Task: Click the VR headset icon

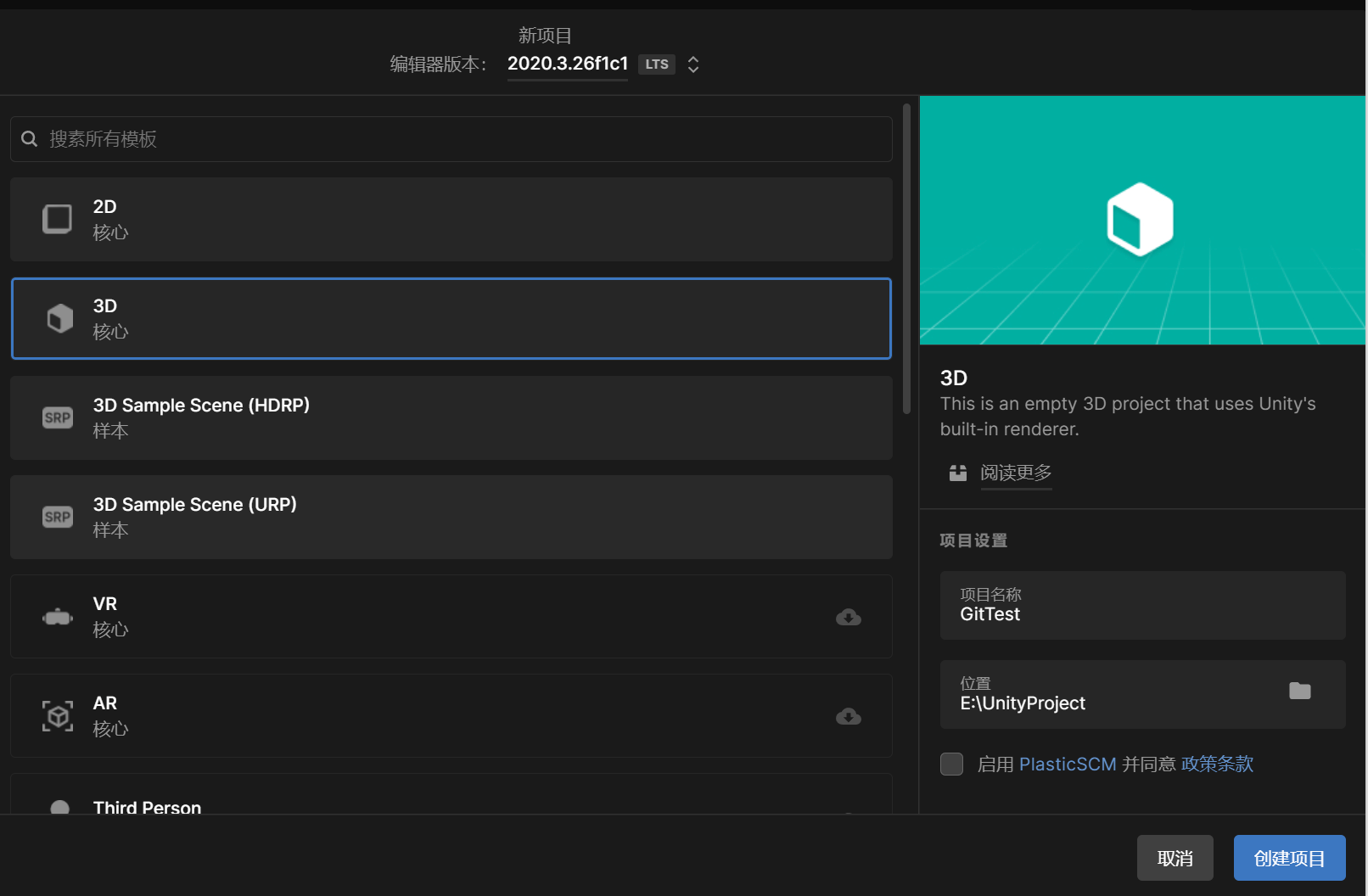Action: 58,617
